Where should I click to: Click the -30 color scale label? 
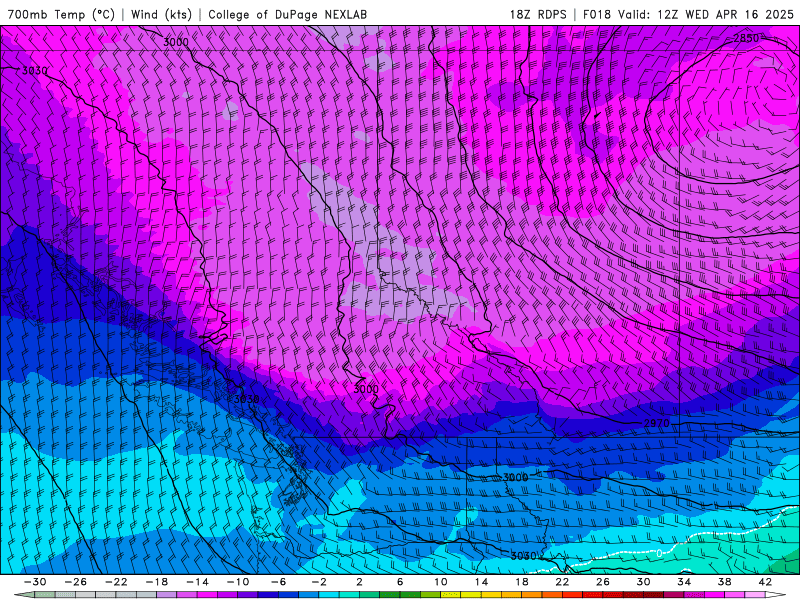(35, 582)
